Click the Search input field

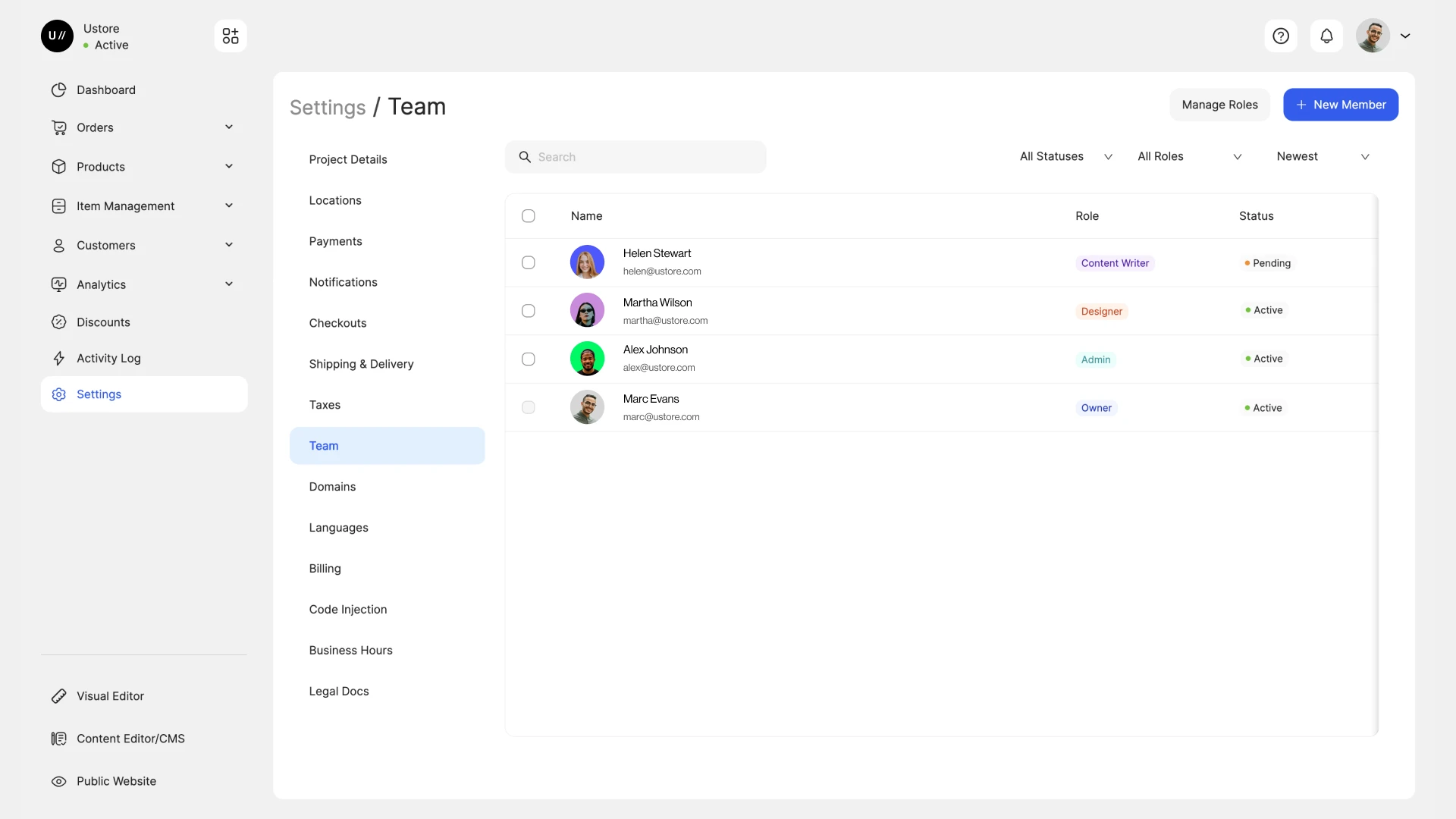[636, 156]
